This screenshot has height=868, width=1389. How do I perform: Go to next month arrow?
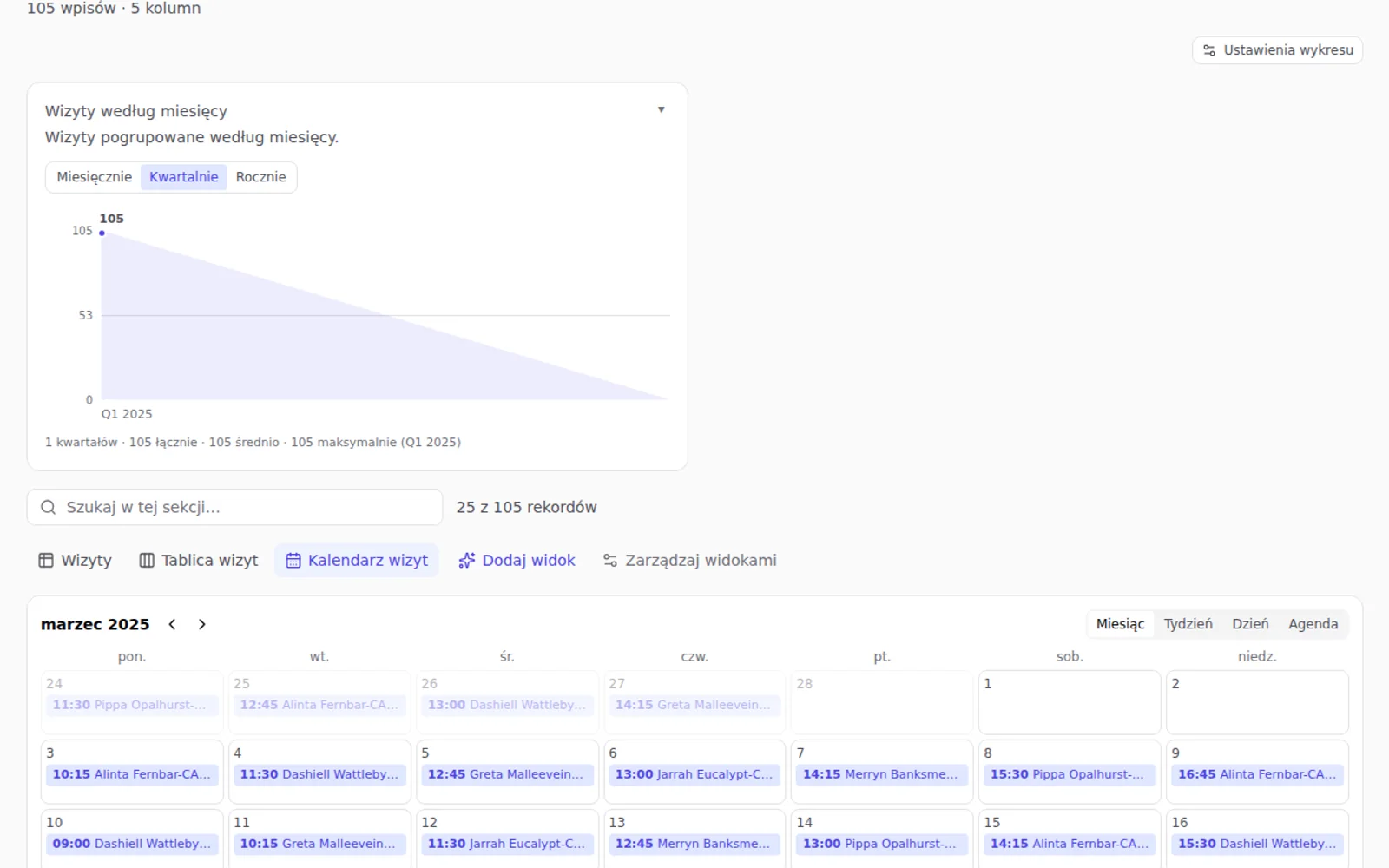[201, 624]
